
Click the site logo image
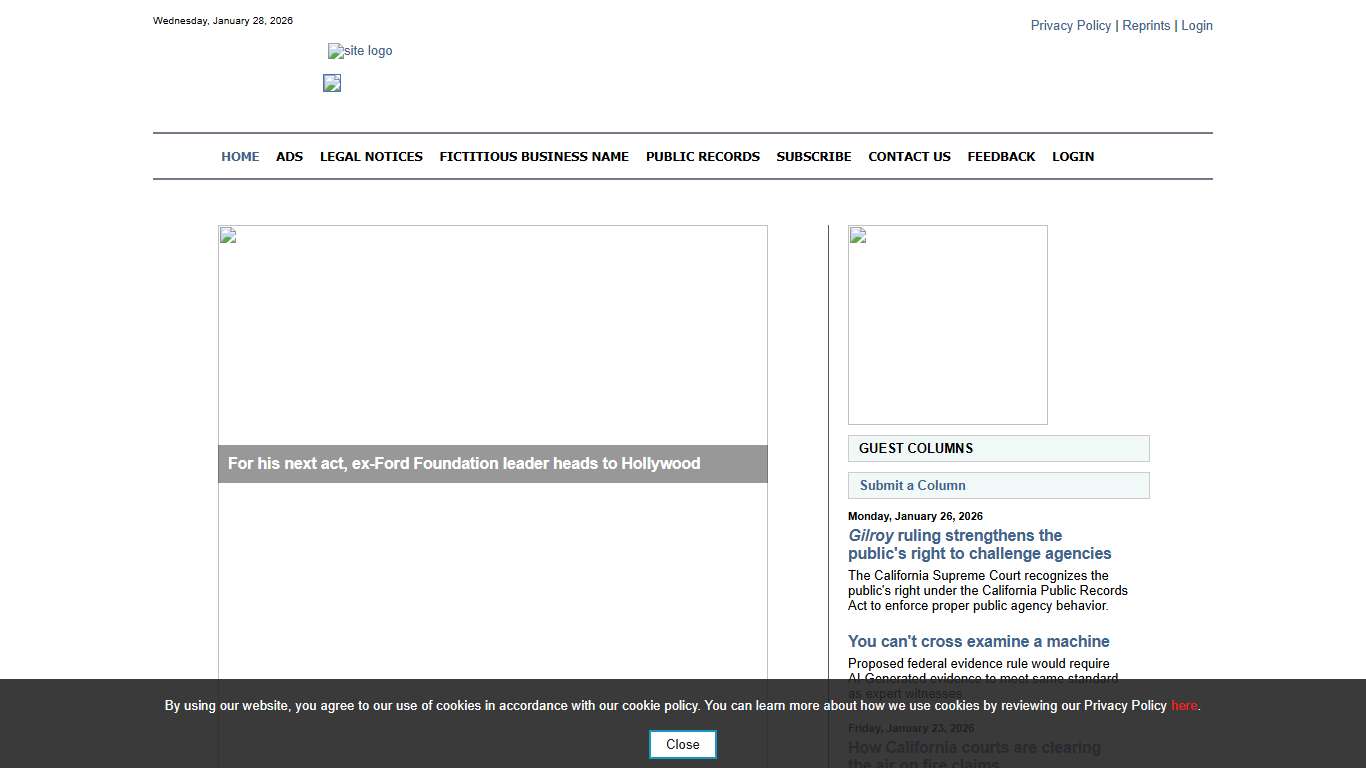coord(360,51)
